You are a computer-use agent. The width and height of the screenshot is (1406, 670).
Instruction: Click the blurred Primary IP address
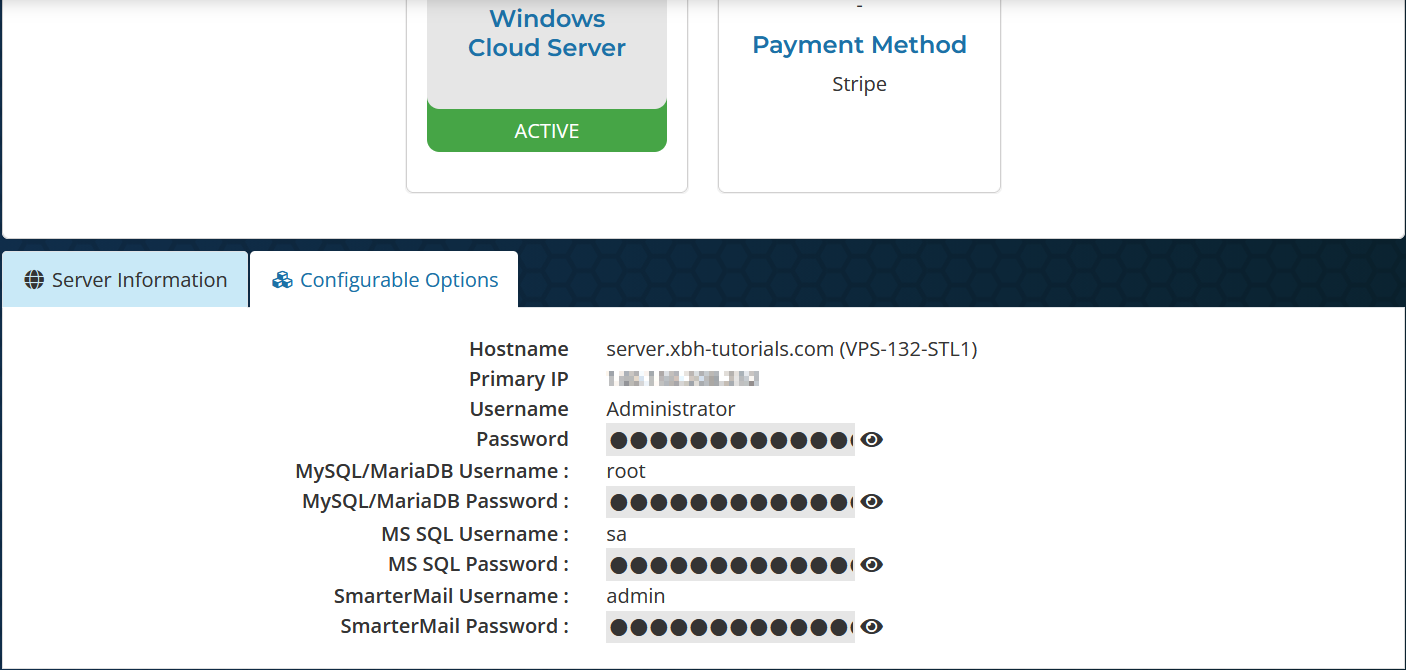pyautogui.click(x=683, y=378)
